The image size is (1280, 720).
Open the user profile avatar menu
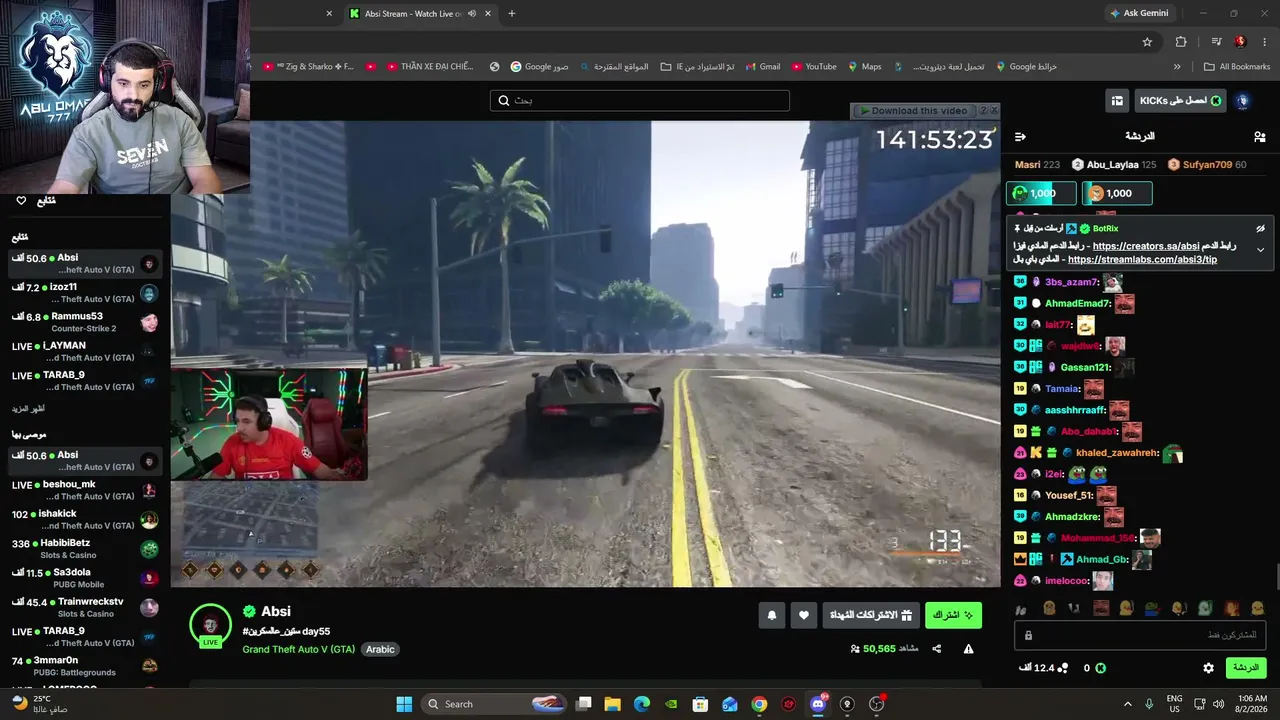1242,101
